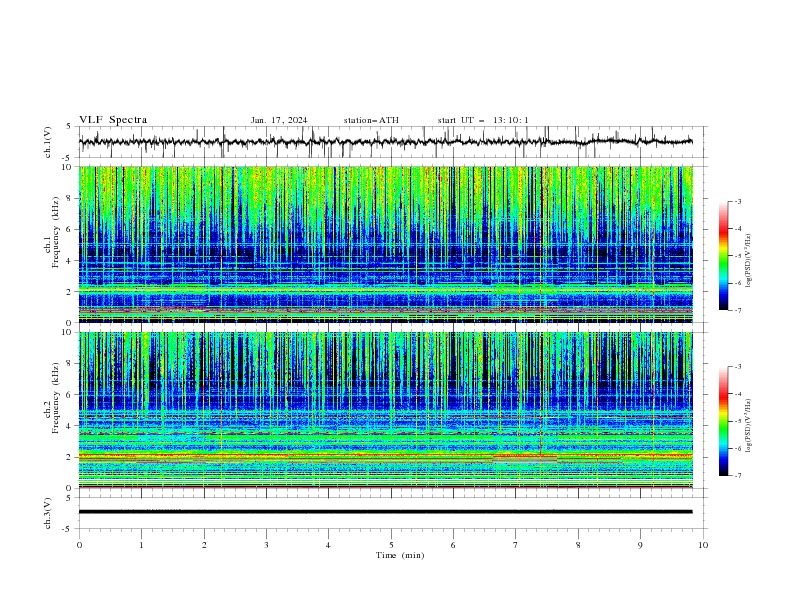Viewport: 792px width, 612px height.
Task: Click the "ch.1(V)" axis label
Action: (48, 142)
